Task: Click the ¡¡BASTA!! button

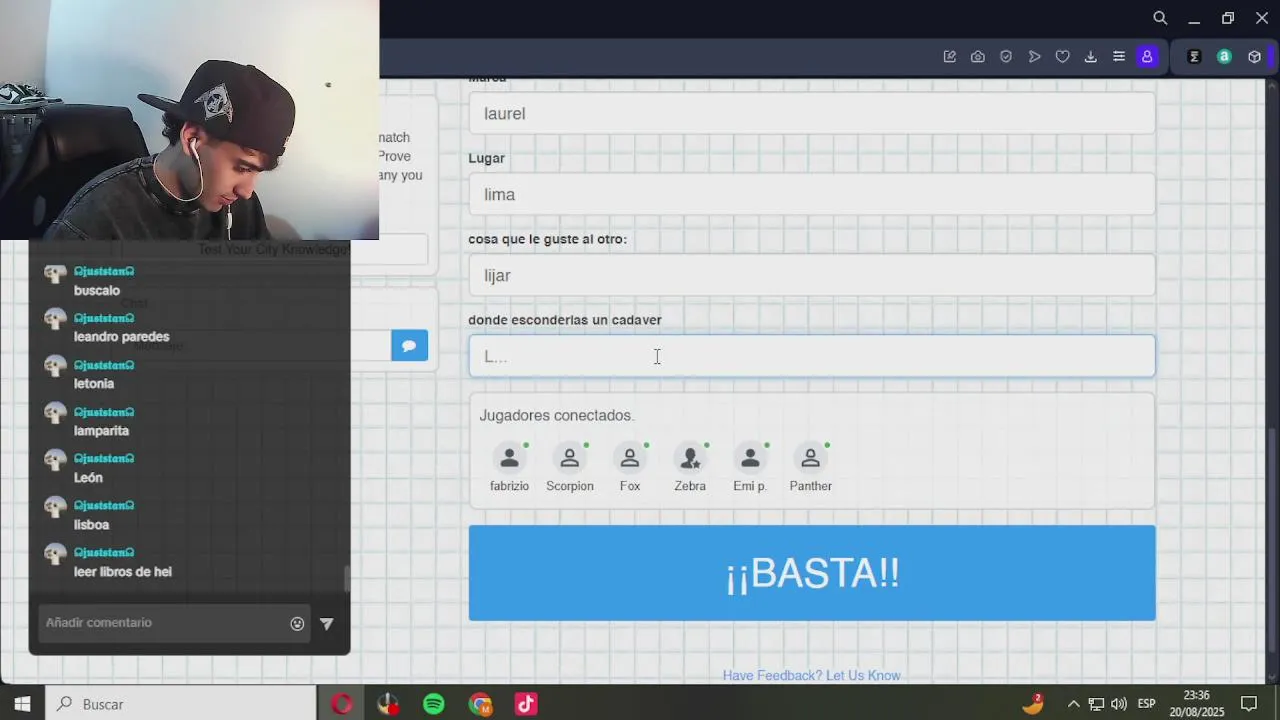Action: [812, 573]
